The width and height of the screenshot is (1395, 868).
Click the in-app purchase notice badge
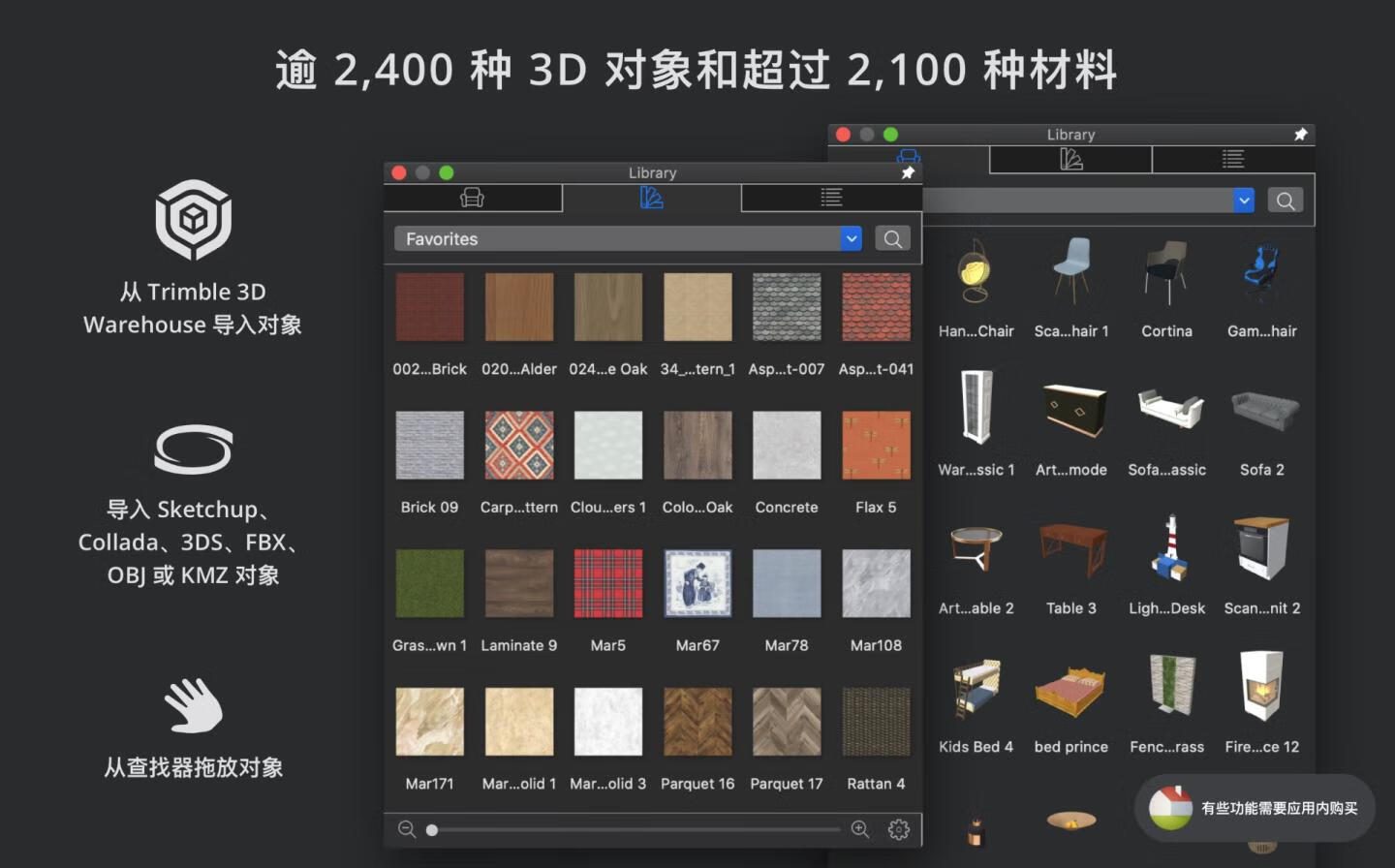(x=1255, y=808)
